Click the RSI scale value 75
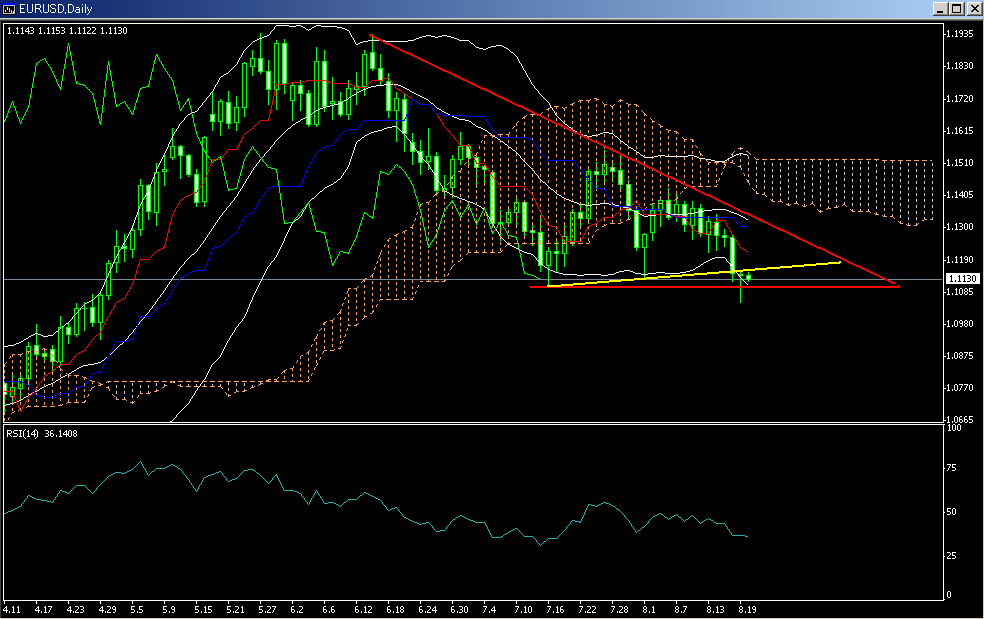984x619 pixels. point(951,468)
